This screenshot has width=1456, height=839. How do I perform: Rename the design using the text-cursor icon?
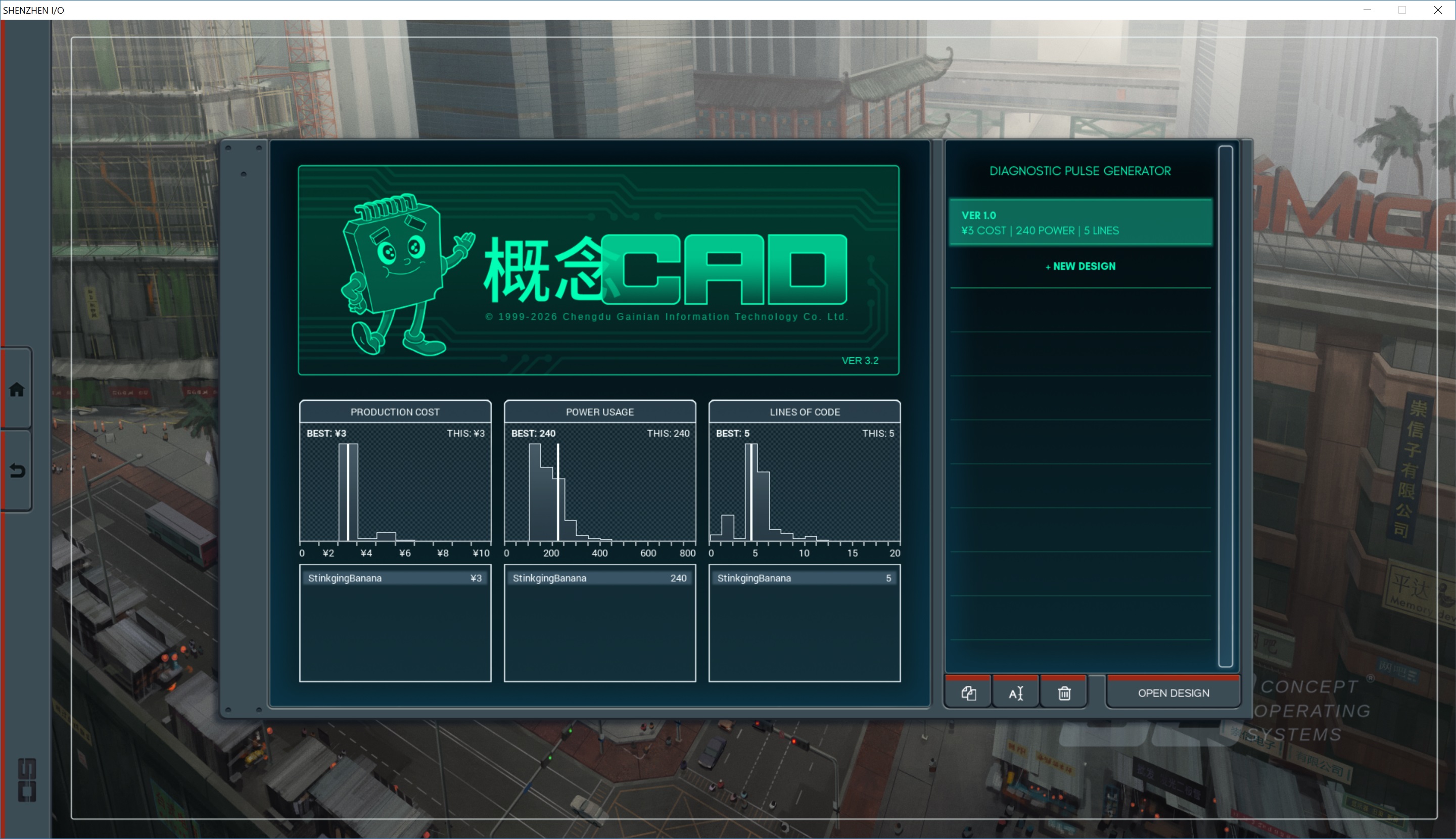tap(1016, 693)
